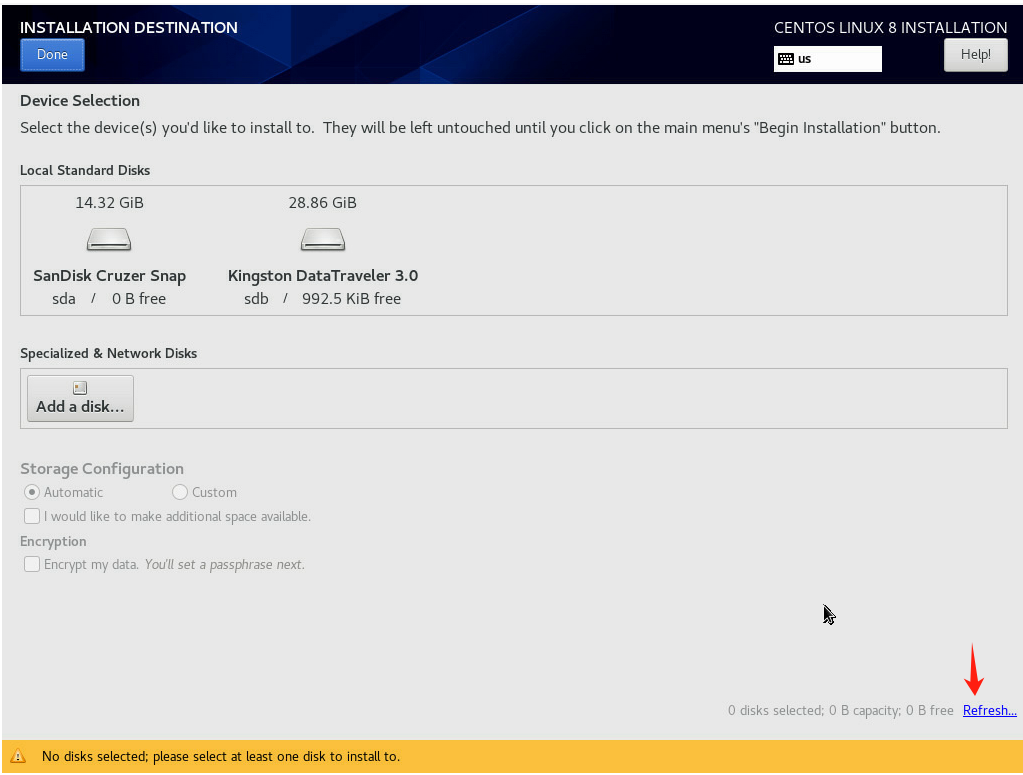Screen dimensions: 1023x775
Task: Click the 14.32 GiB size label
Action: pyautogui.click(x=109, y=203)
